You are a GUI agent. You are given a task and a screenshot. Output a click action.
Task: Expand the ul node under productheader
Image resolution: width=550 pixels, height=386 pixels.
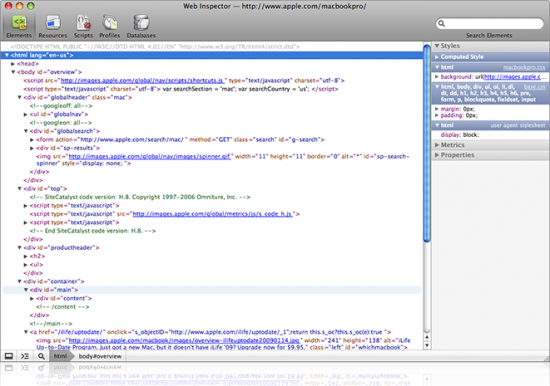tap(26, 265)
